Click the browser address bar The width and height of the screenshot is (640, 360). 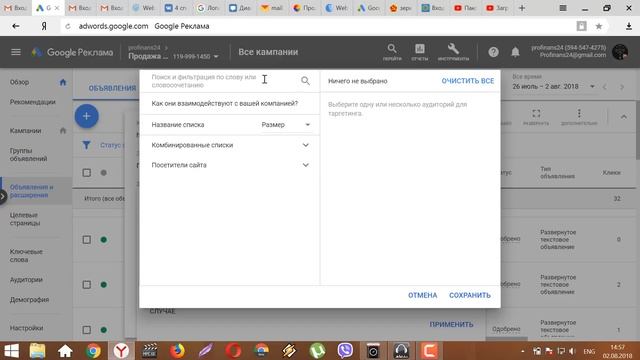318,26
